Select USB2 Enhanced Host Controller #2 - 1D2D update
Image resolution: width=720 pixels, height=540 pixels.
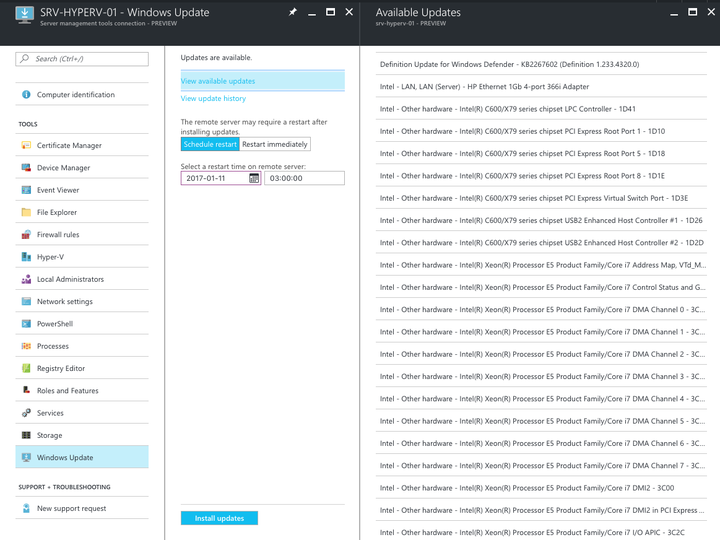[x=541, y=242]
